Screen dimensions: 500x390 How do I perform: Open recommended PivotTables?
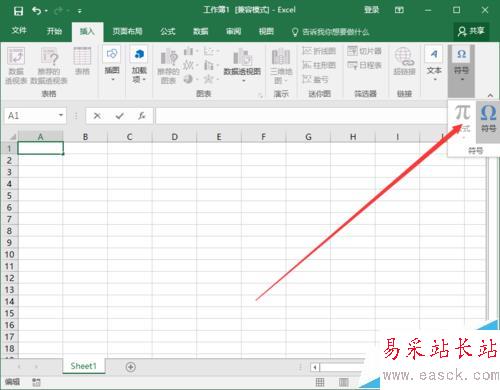click(49, 65)
